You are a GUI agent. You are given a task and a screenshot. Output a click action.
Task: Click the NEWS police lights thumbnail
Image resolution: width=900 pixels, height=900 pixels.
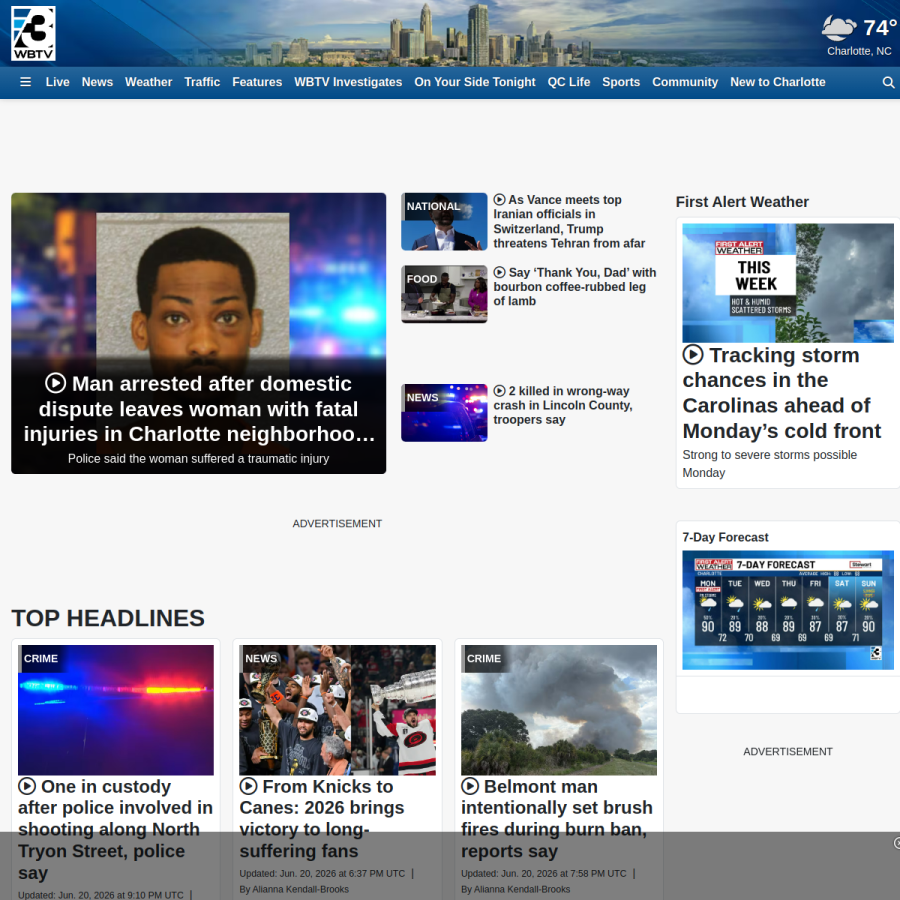[x=444, y=413]
